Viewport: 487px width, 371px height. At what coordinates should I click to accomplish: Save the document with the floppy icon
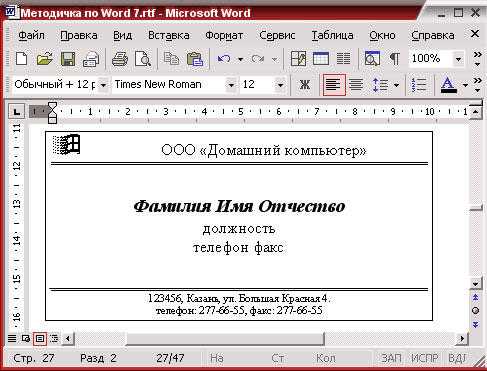click(x=68, y=59)
